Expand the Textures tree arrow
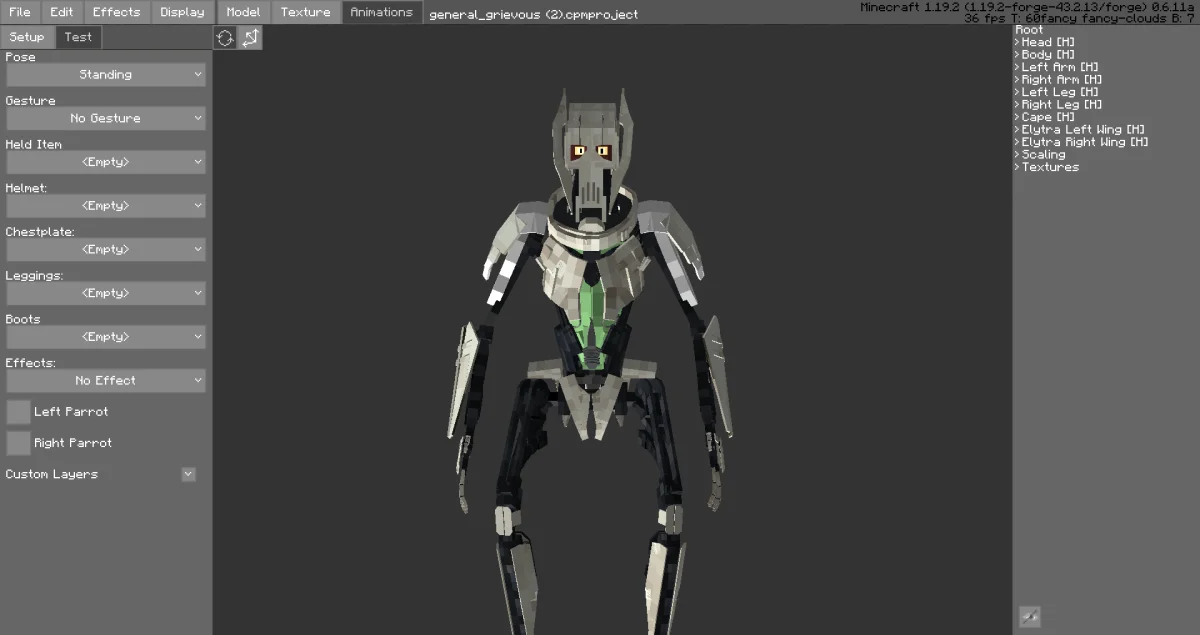The height and width of the screenshot is (635, 1200). point(1018,167)
